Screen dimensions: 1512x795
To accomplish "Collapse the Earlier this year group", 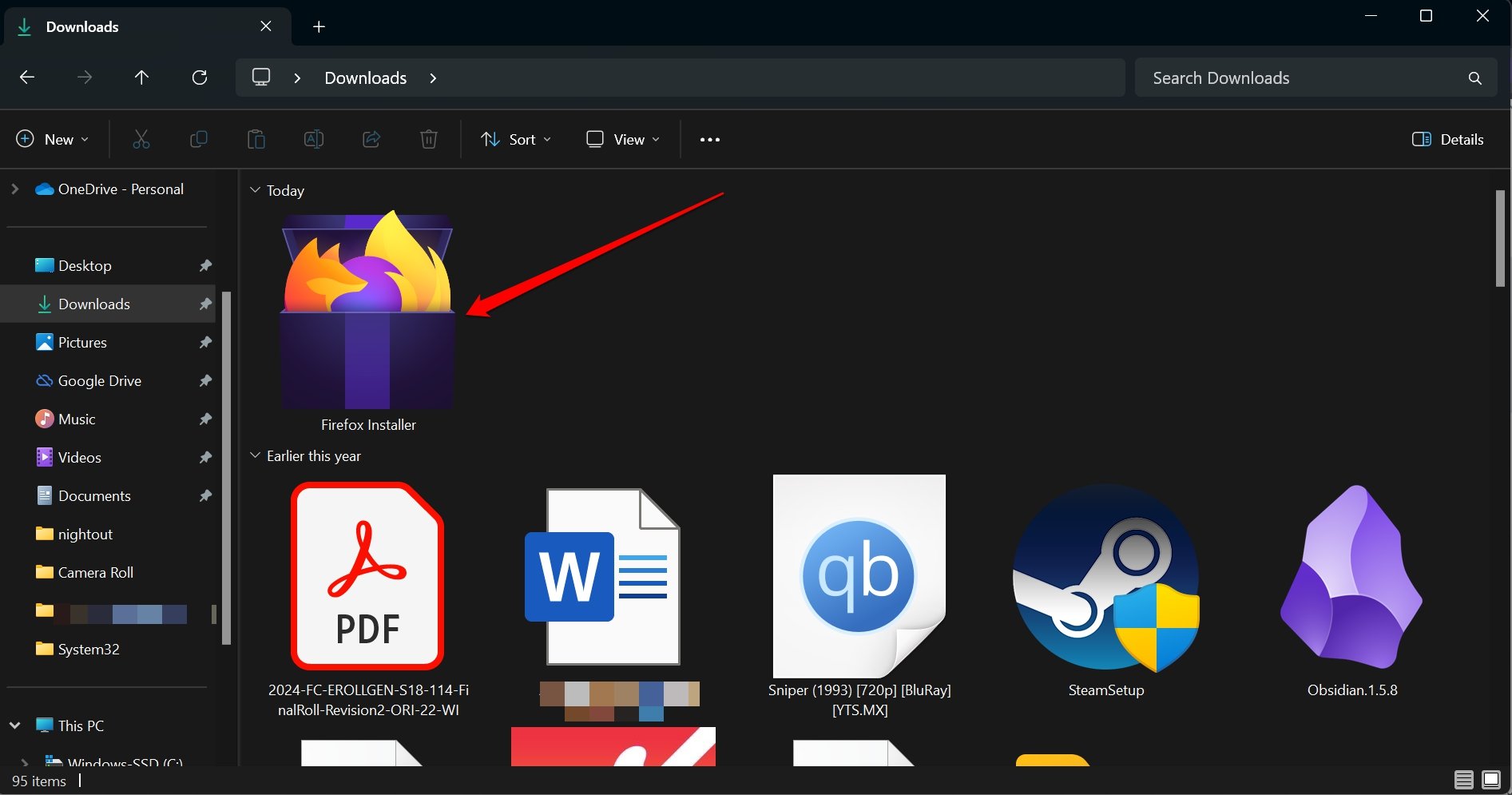I will pos(255,455).
